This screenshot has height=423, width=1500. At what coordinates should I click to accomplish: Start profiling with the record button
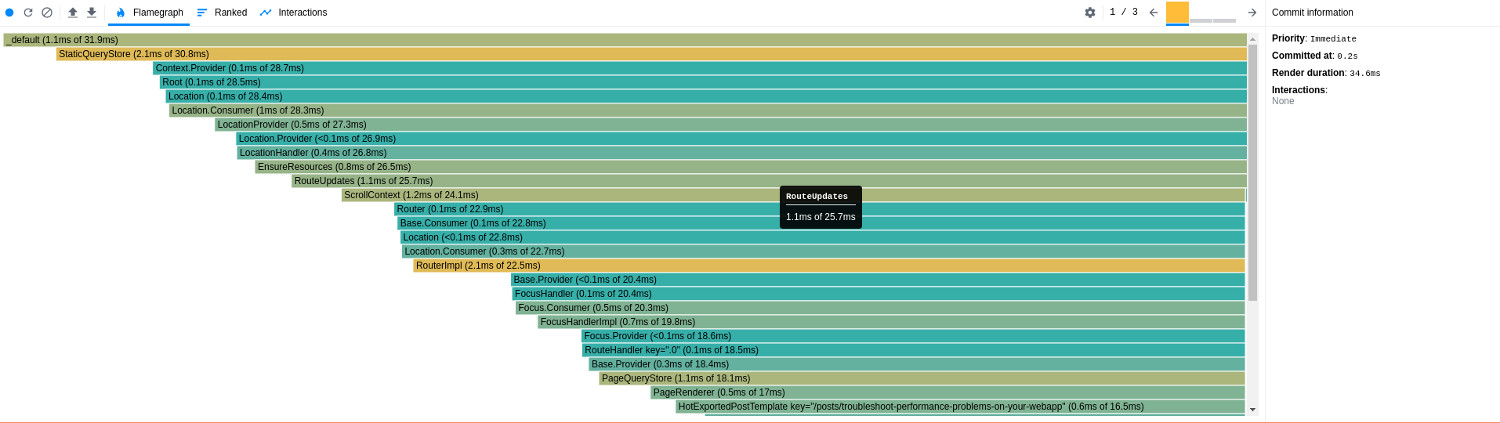[x=10, y=12]
